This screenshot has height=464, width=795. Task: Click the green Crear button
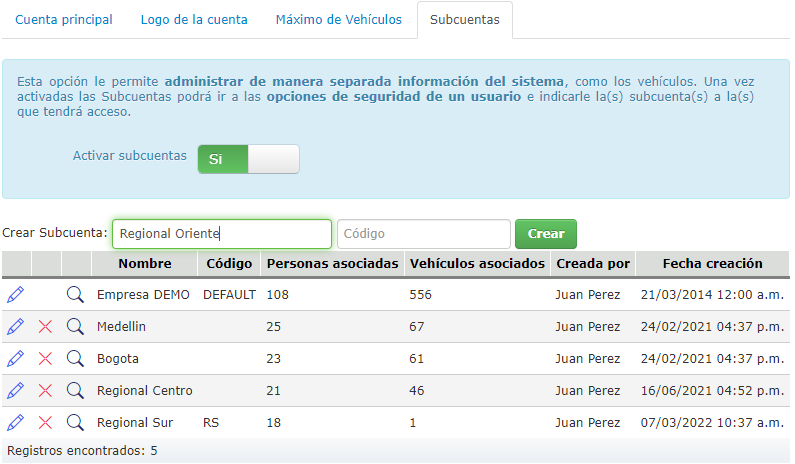546,234
